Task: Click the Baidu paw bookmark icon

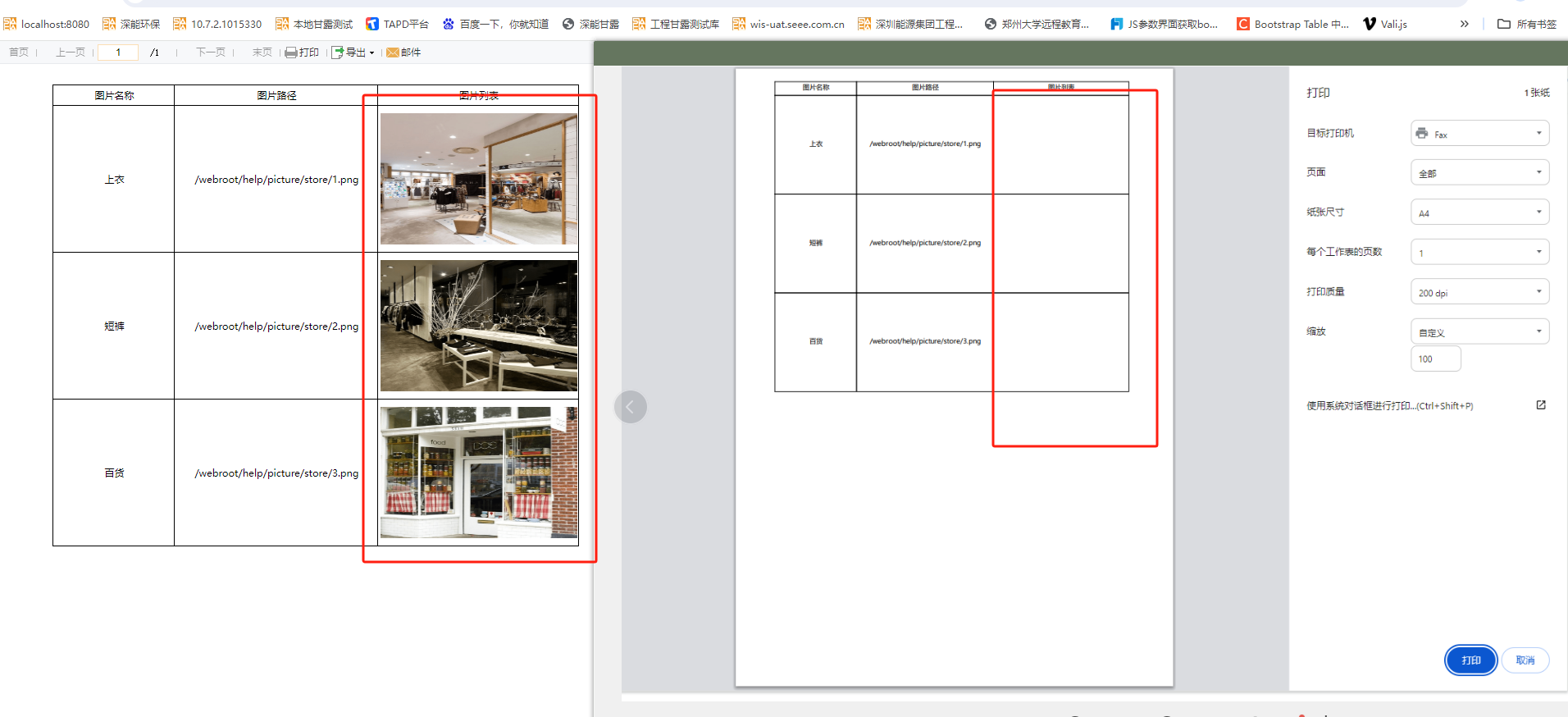Action: [x=449, y=24]
